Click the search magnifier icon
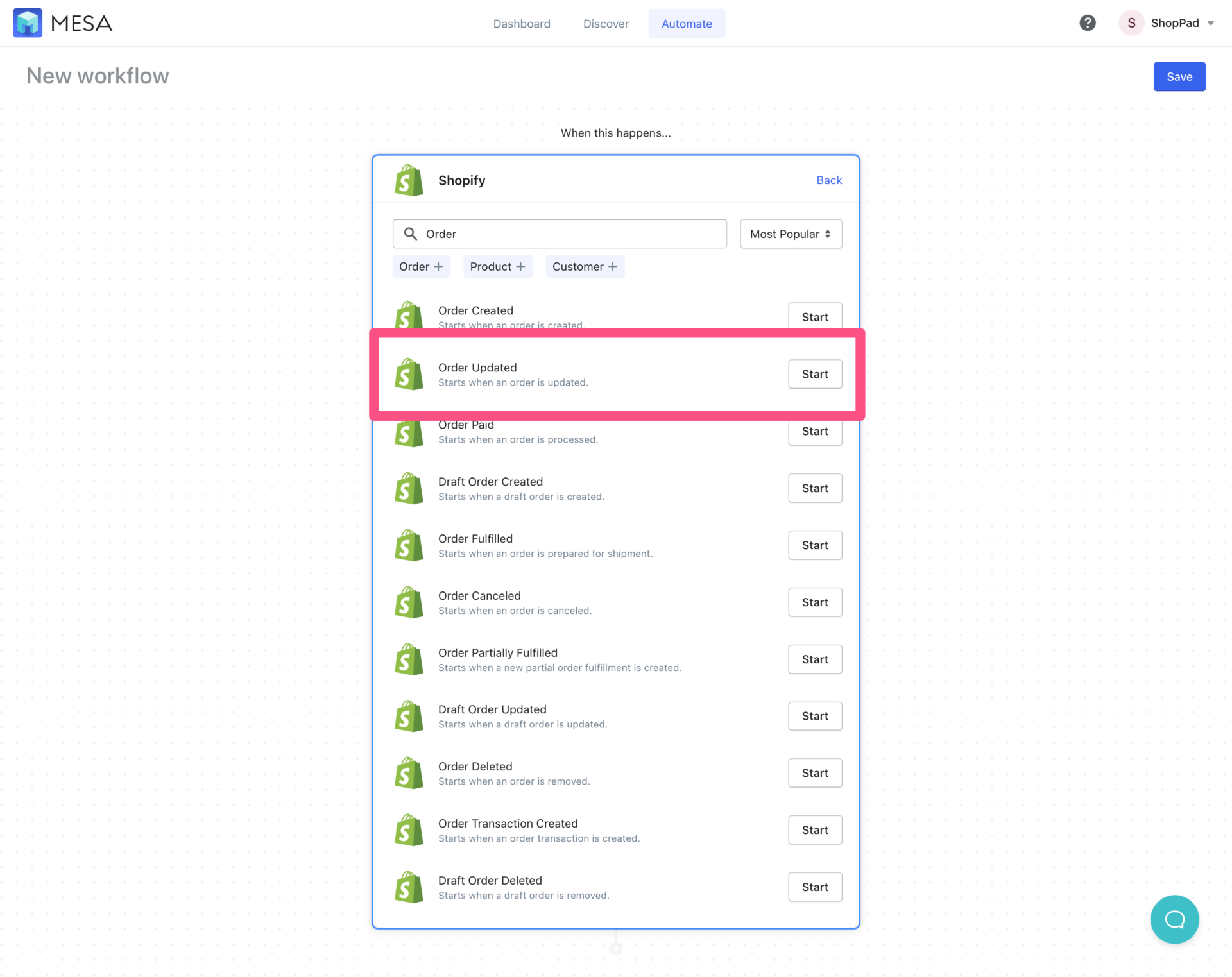The width and height of the screenshot is (1232, 977). click(x=411, y=234)
